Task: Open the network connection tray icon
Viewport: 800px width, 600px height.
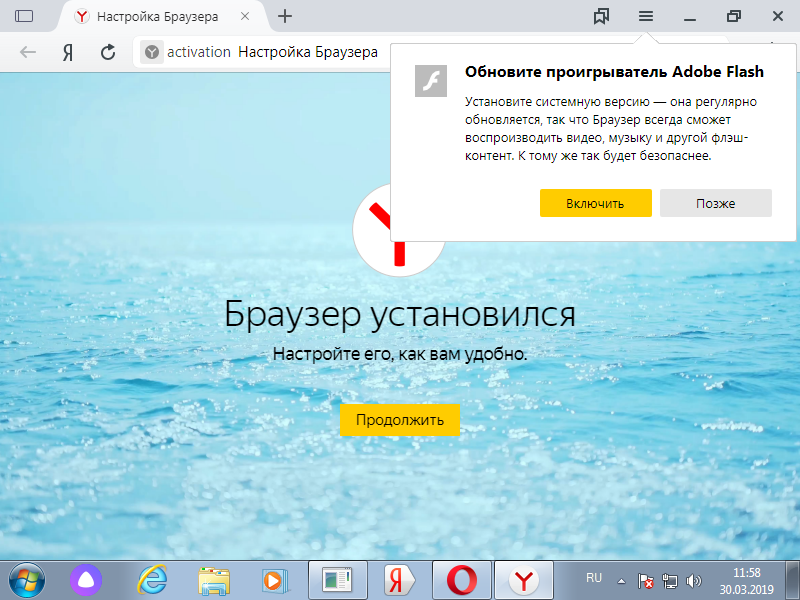Action: point(669,581)
